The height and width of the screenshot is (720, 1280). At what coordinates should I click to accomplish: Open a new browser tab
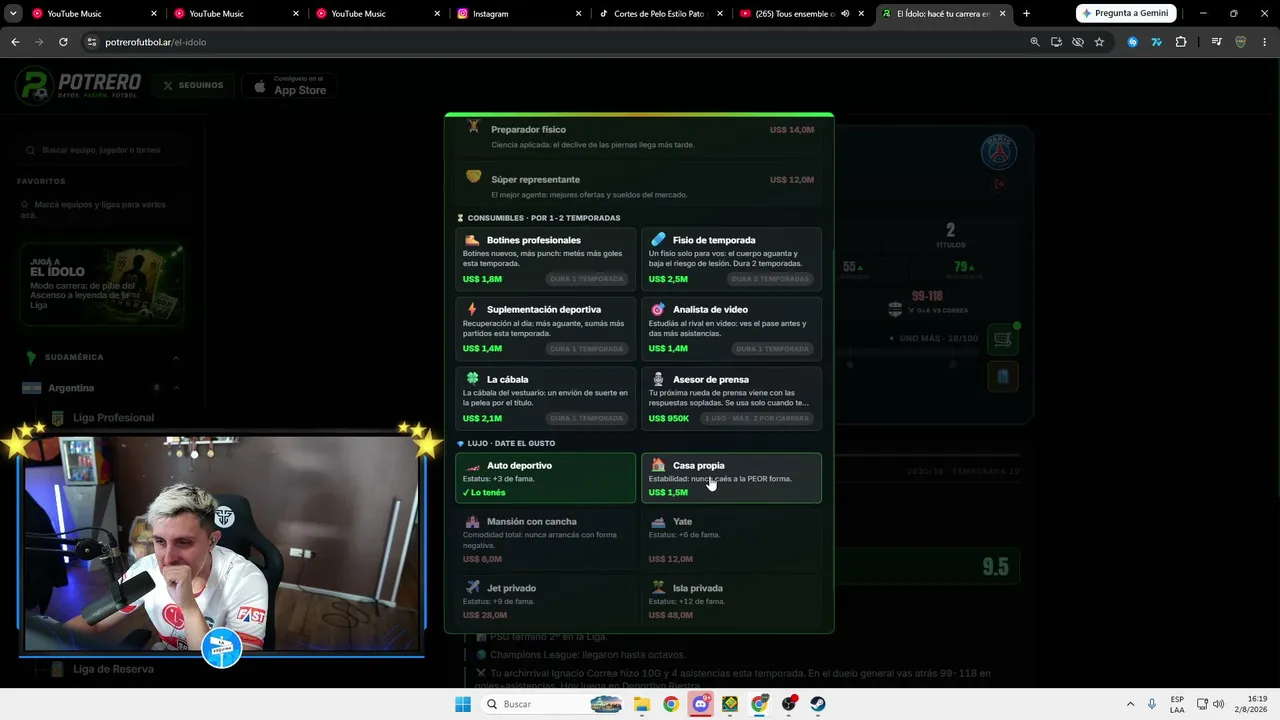(x=1026, y=14)
